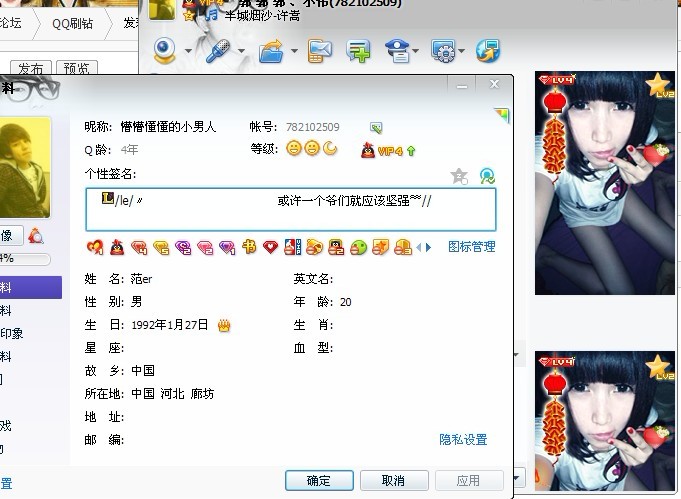Viewport: 681px width, 499px height.
Task: Click the 取消 cancel button
Action: point(394,480)
